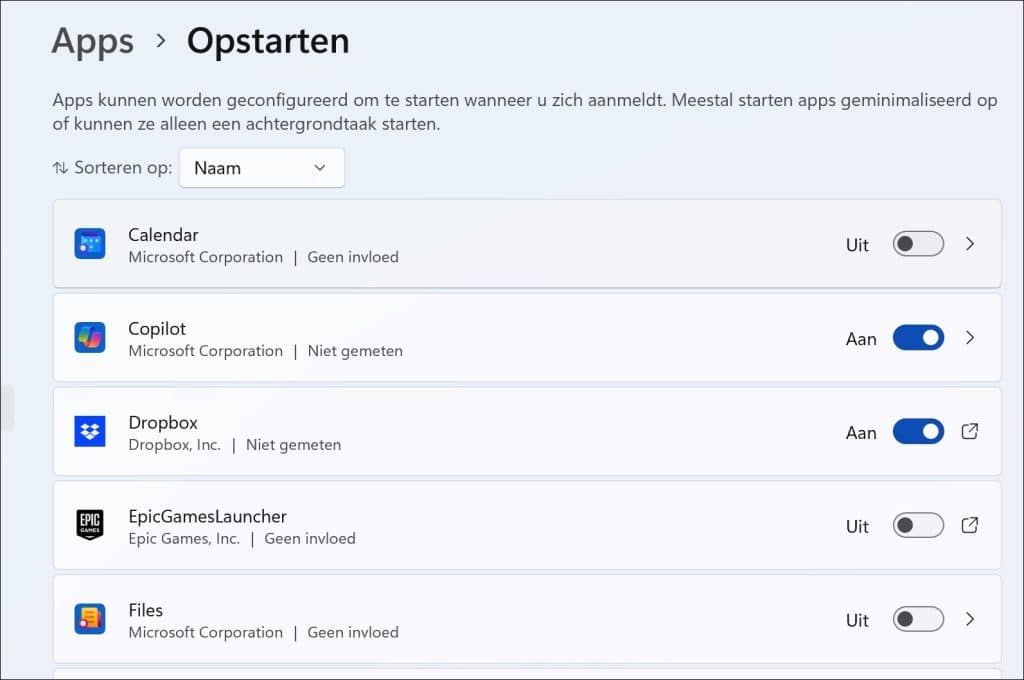The image size is (1024, 680).
Task: Click the Calendar app icon
Action: click(x=90, y=243)
